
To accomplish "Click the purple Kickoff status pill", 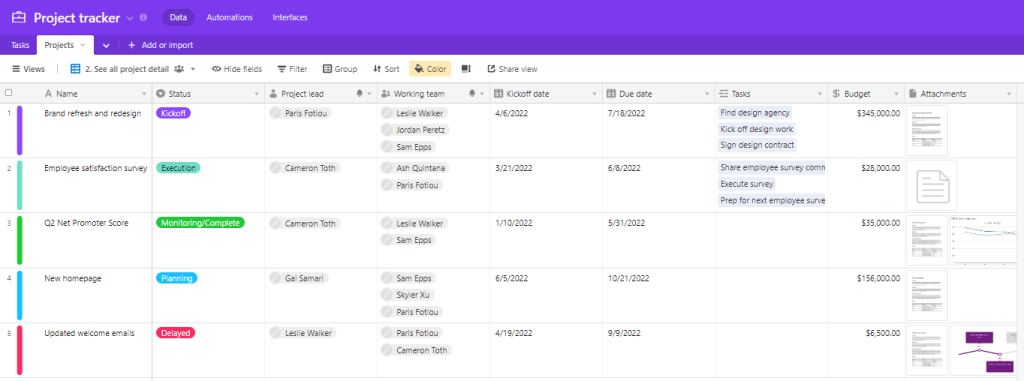I will pos(174,113).
